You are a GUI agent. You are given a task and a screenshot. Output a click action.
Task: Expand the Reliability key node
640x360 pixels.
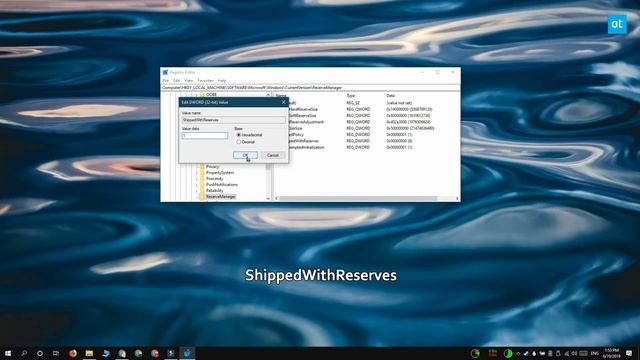[x=196, y=191]
